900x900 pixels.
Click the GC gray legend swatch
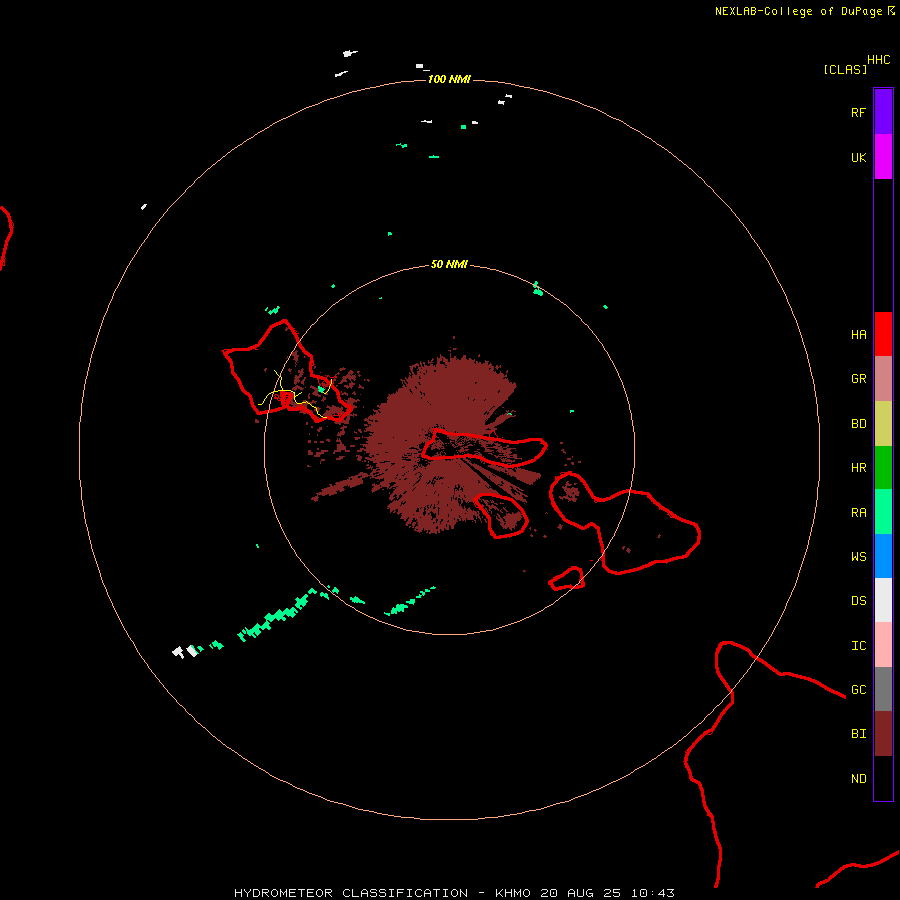[x=883, y=689]
